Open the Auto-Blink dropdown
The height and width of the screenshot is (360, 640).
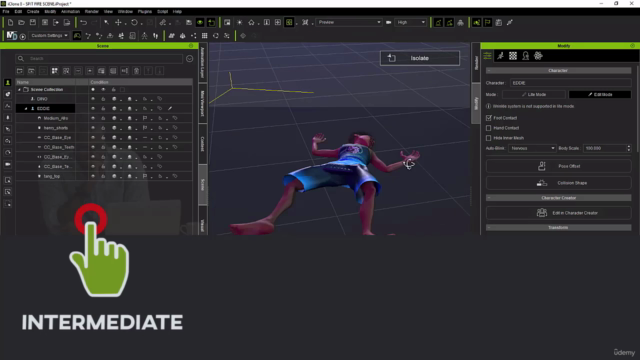coord(532,148)
